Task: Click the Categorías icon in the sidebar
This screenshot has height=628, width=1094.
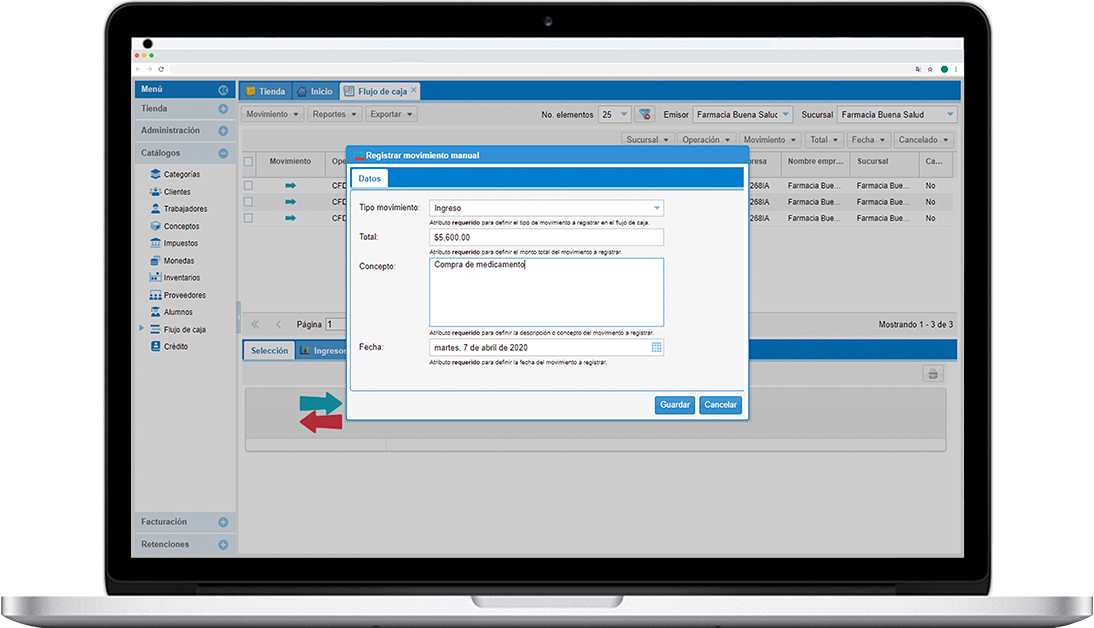Action: tap(155, 174)
